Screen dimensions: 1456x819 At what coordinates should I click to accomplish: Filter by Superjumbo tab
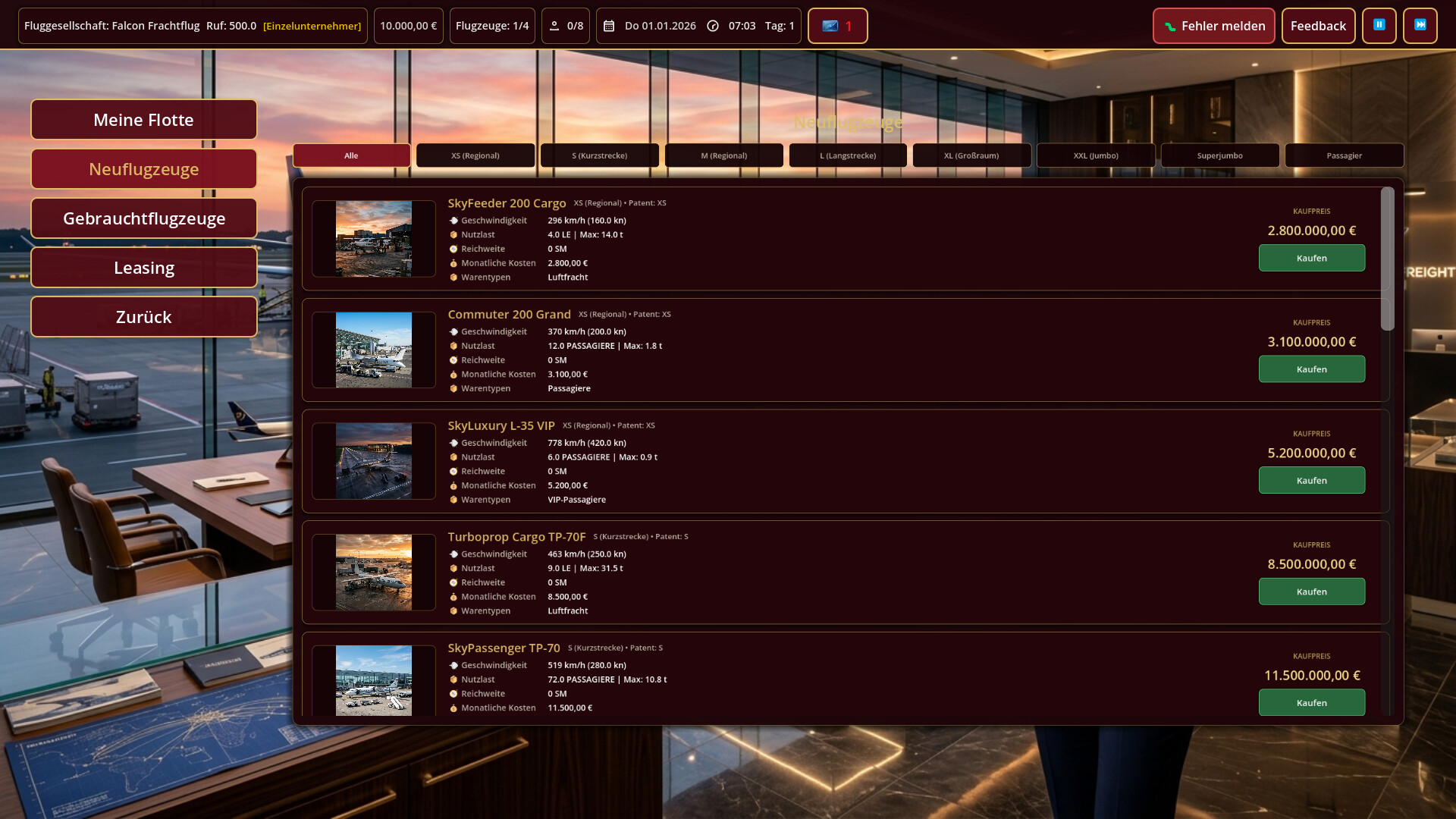(x=1220, y=155)
